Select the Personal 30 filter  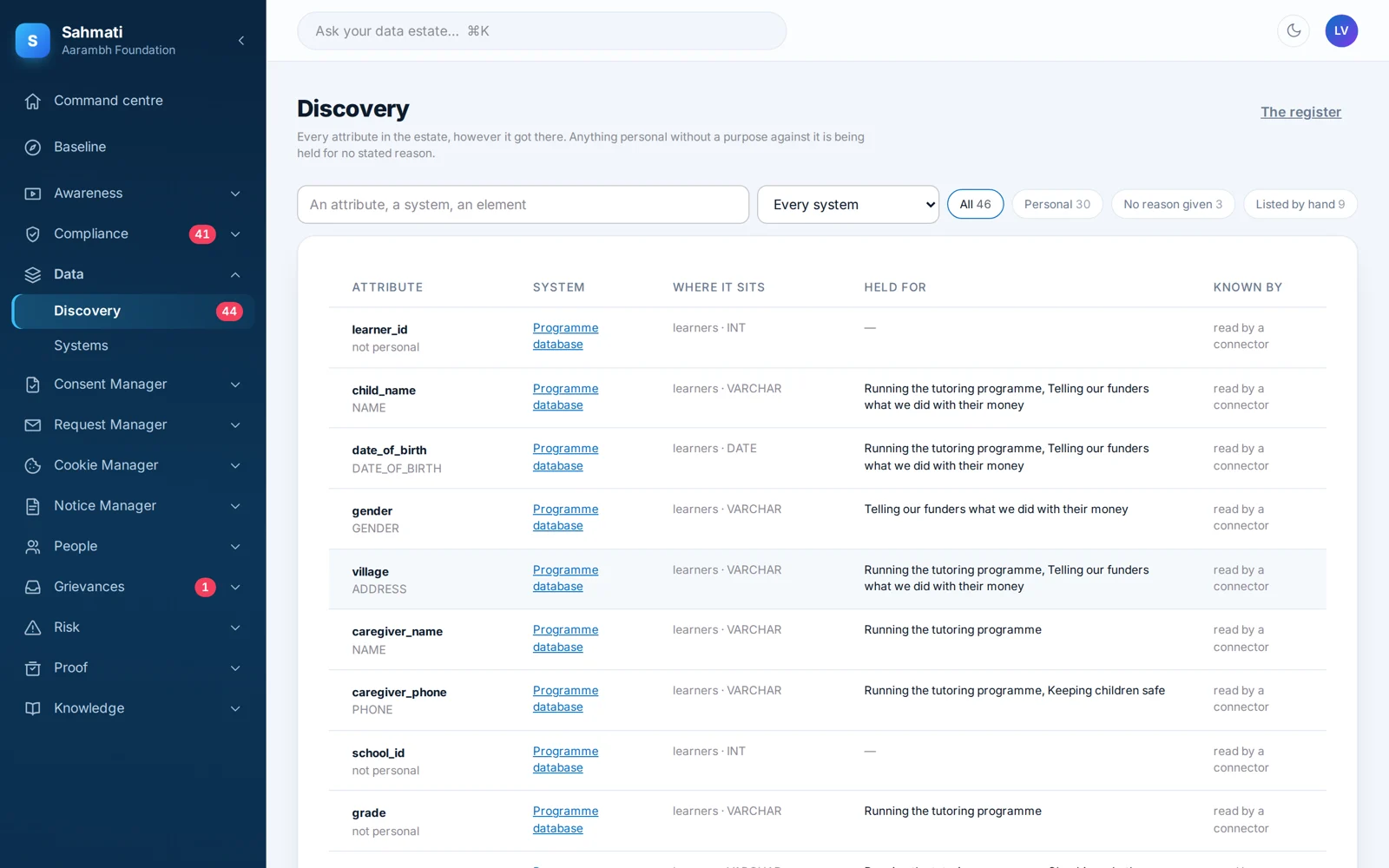[1057, 204]
